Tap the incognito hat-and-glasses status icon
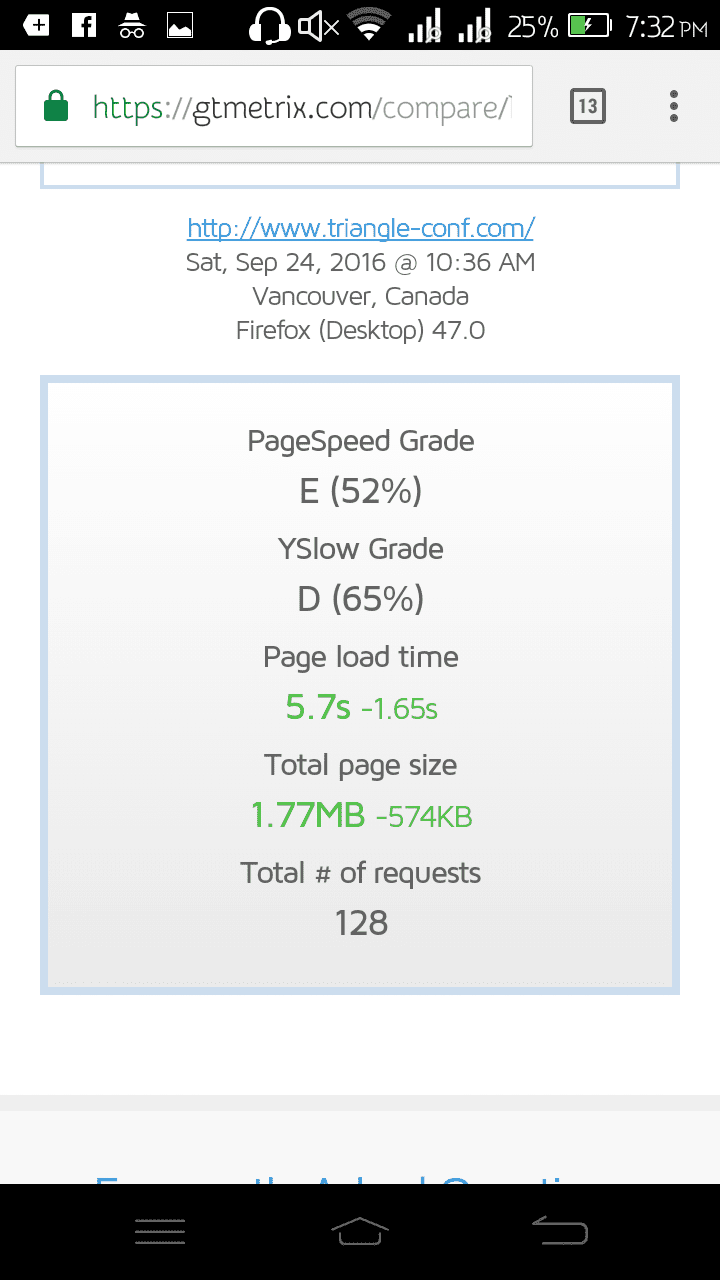 click(x=132, y=26)
